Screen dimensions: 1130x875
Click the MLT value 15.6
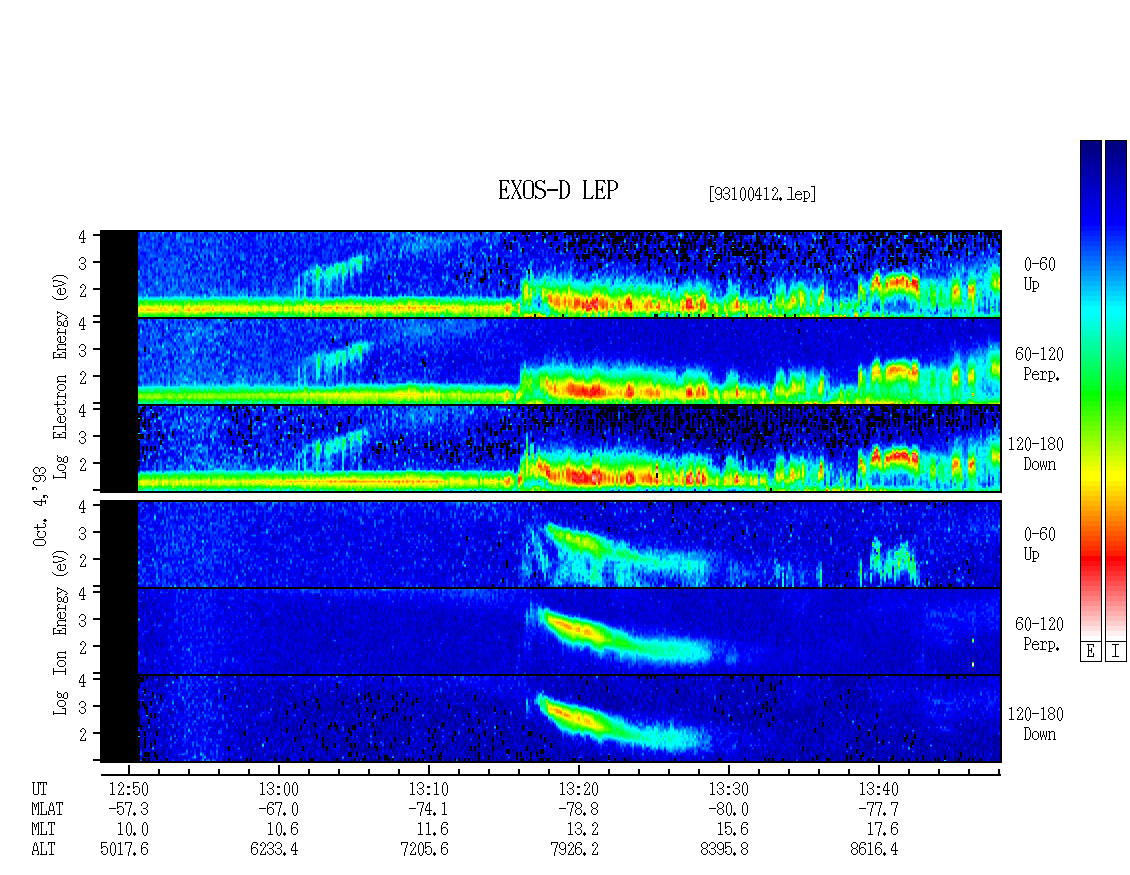coord(732,830)
